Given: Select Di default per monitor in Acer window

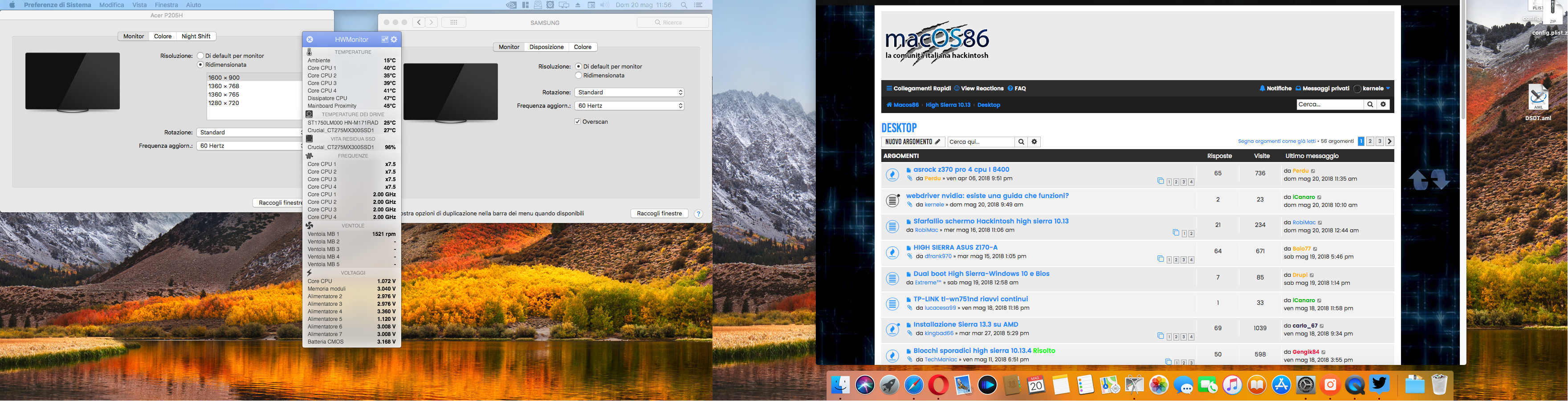Looking at the screenshot, I should click(200, 56).
